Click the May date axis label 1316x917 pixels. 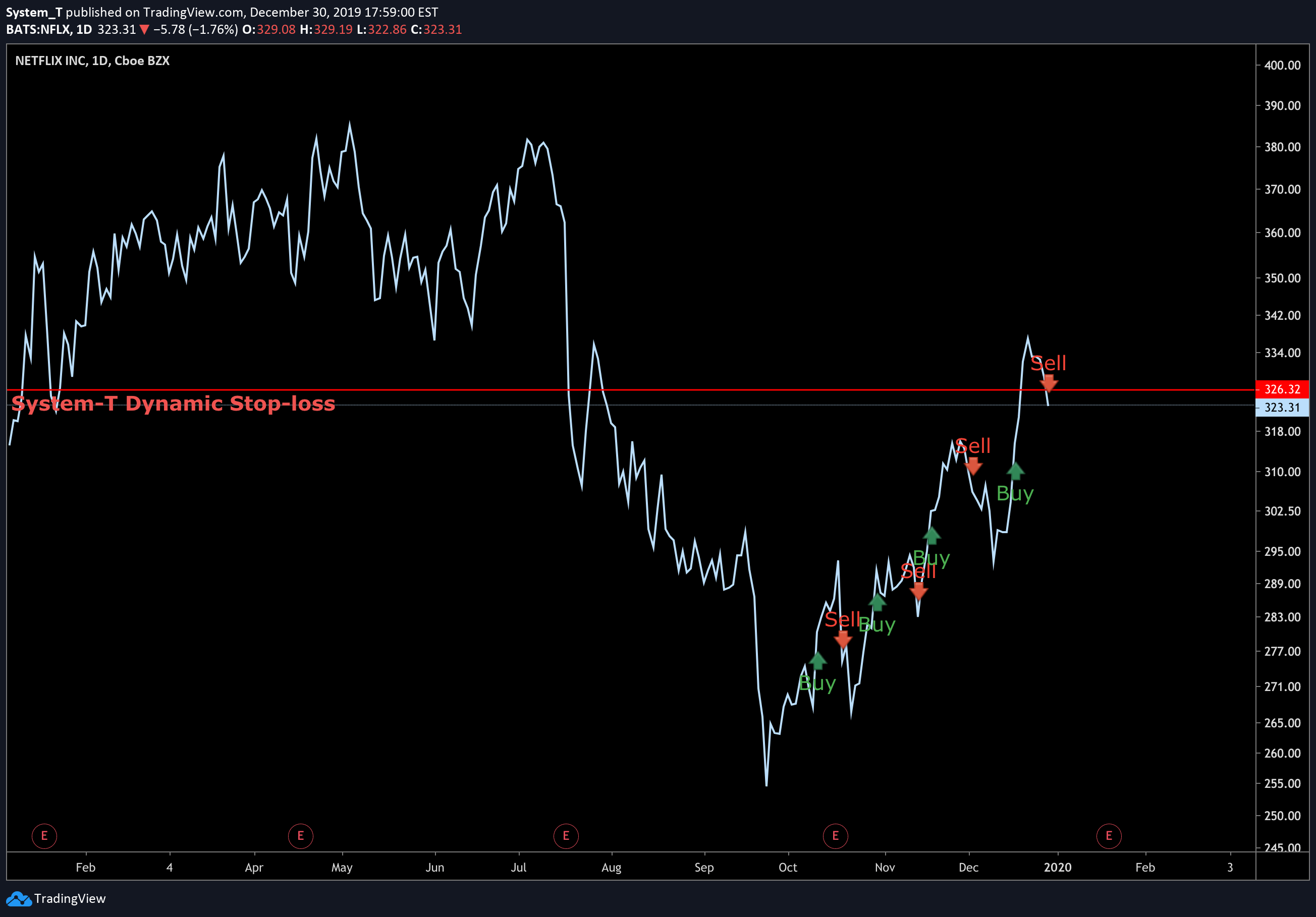pyautogui.click(x=342, y=867)
